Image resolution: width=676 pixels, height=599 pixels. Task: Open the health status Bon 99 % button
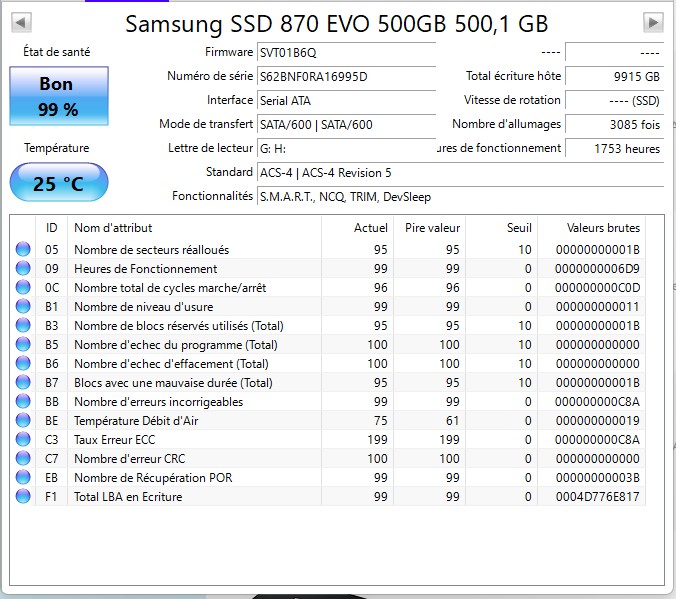59,96
